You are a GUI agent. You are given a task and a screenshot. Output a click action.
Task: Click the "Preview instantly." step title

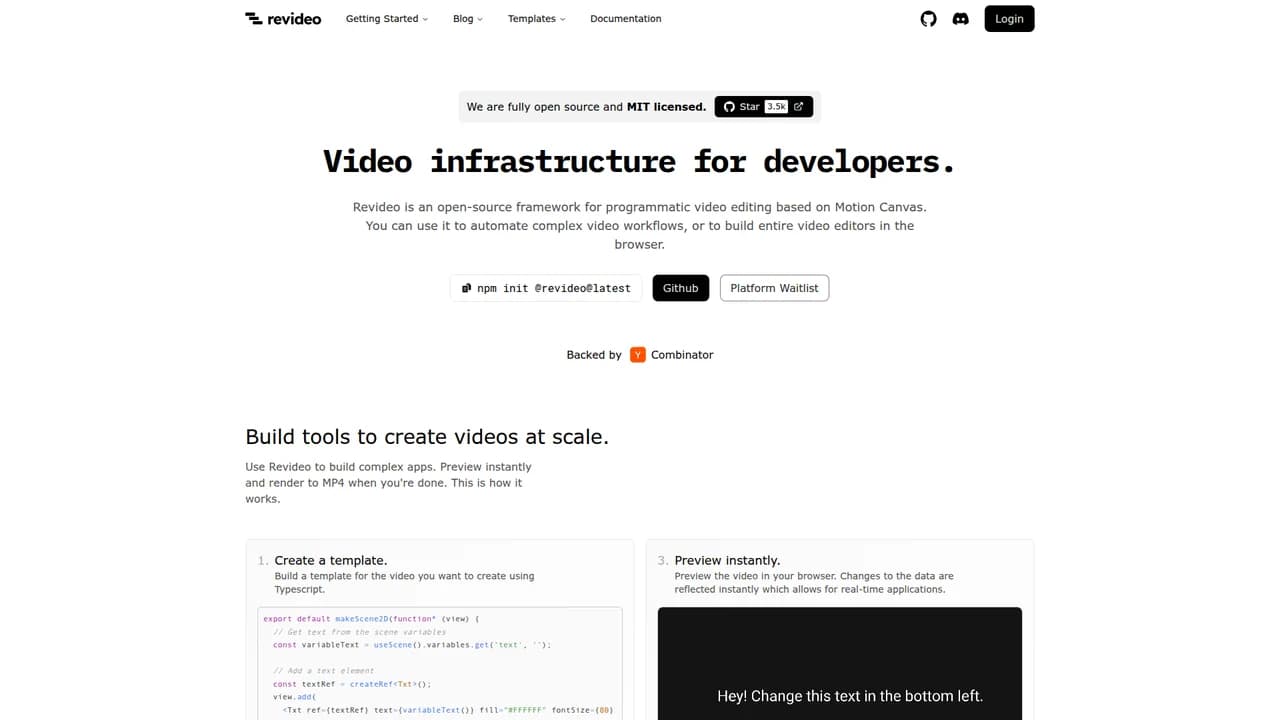point(727,560)
